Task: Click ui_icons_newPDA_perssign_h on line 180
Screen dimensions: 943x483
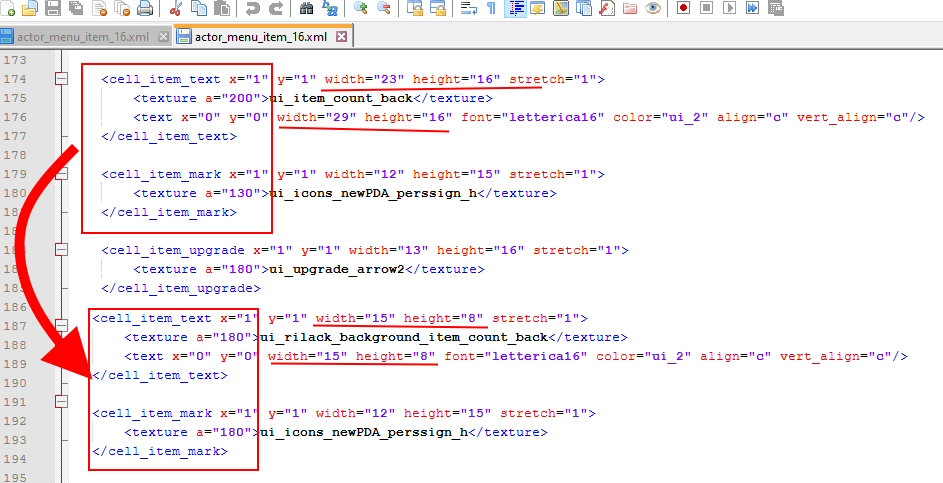Action: (373, 193)
